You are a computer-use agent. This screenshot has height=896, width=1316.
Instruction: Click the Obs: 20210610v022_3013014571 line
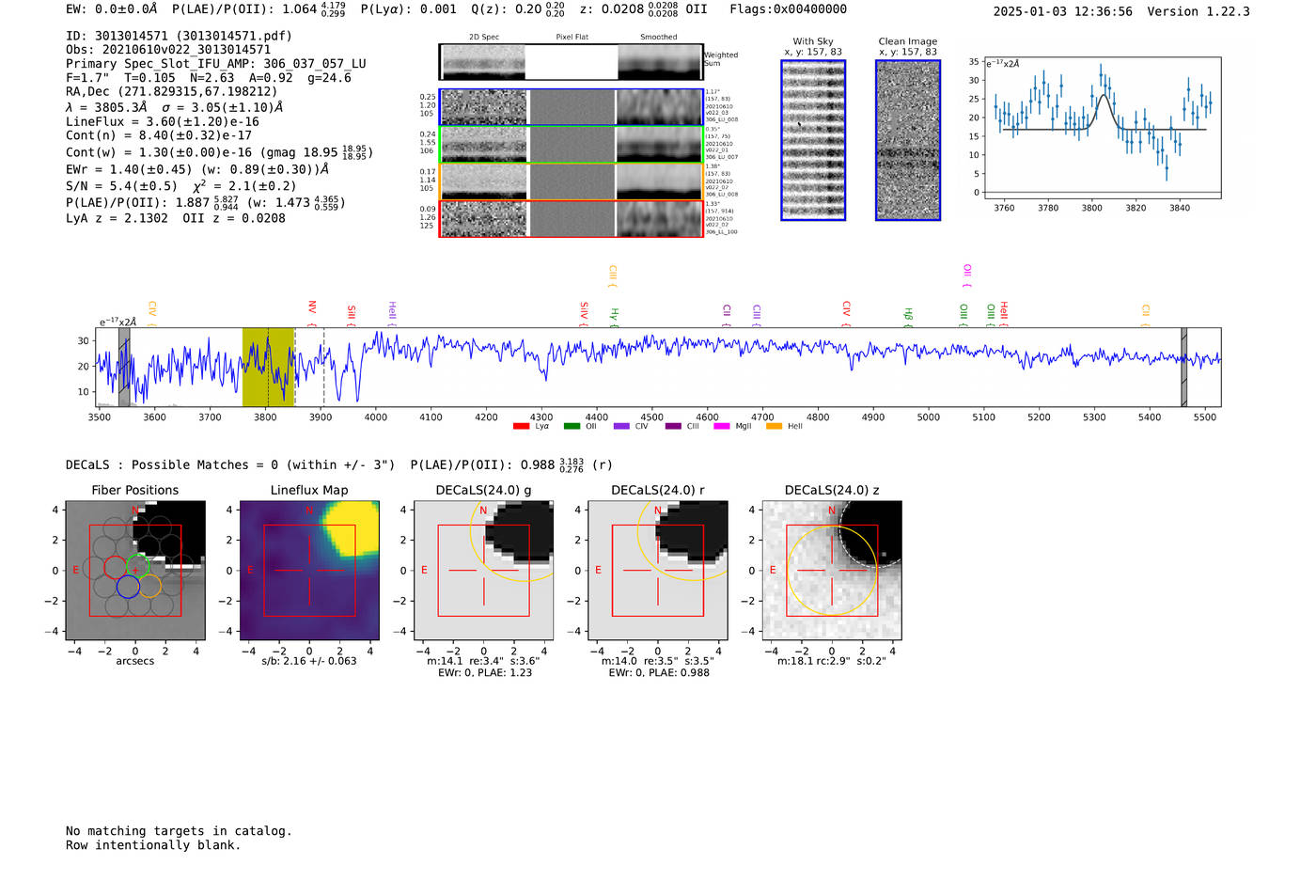click(168, 49)
